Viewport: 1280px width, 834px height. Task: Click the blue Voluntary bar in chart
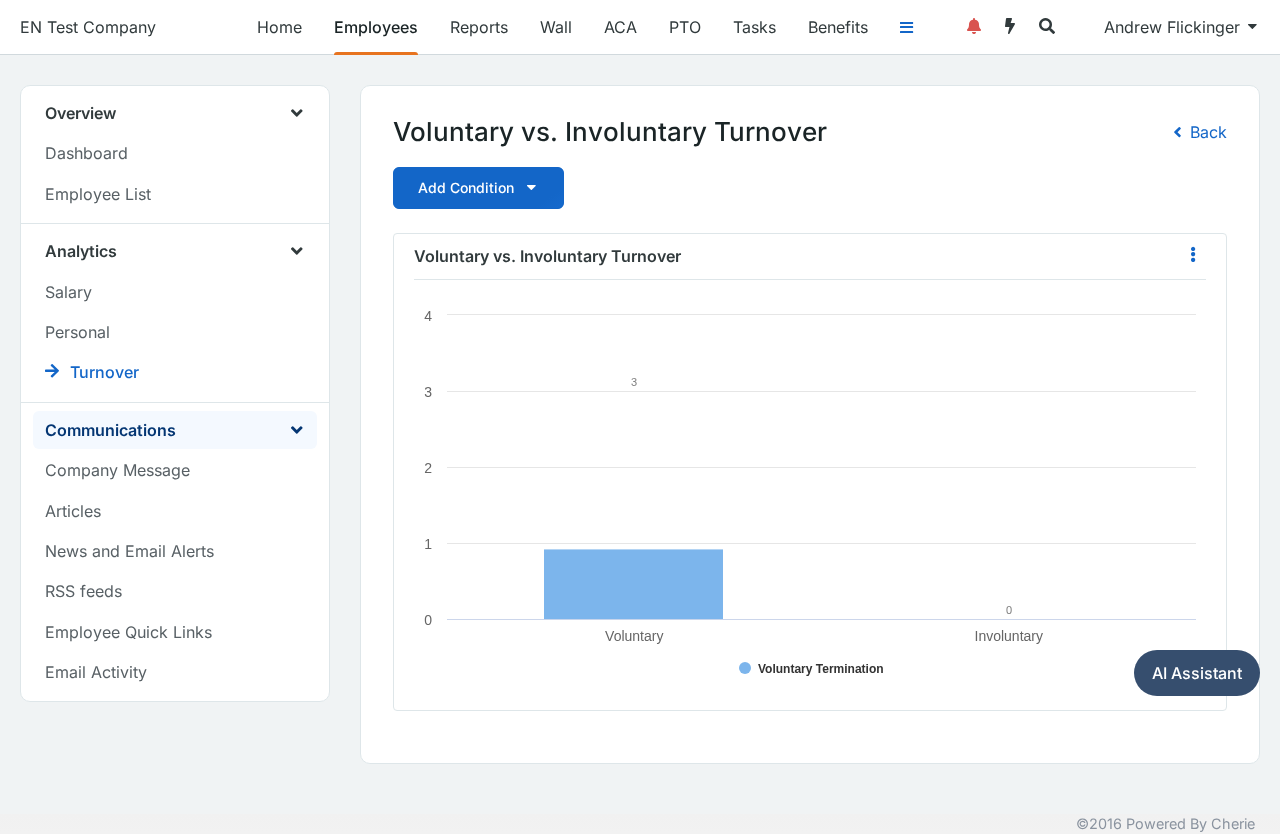[633, 584]
